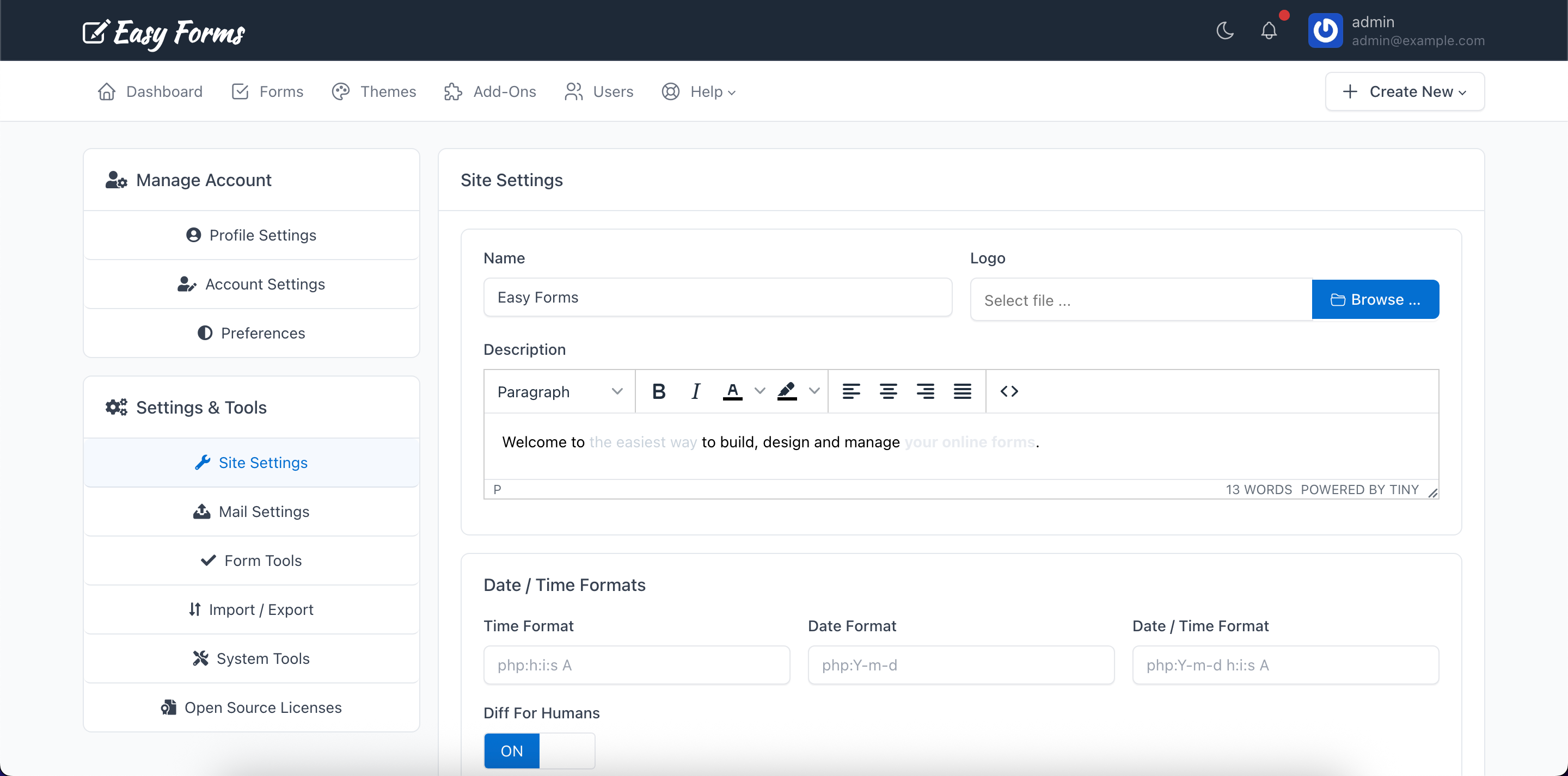
Task: Choose a text color with the color picker
Action: (x=732, y=391)
